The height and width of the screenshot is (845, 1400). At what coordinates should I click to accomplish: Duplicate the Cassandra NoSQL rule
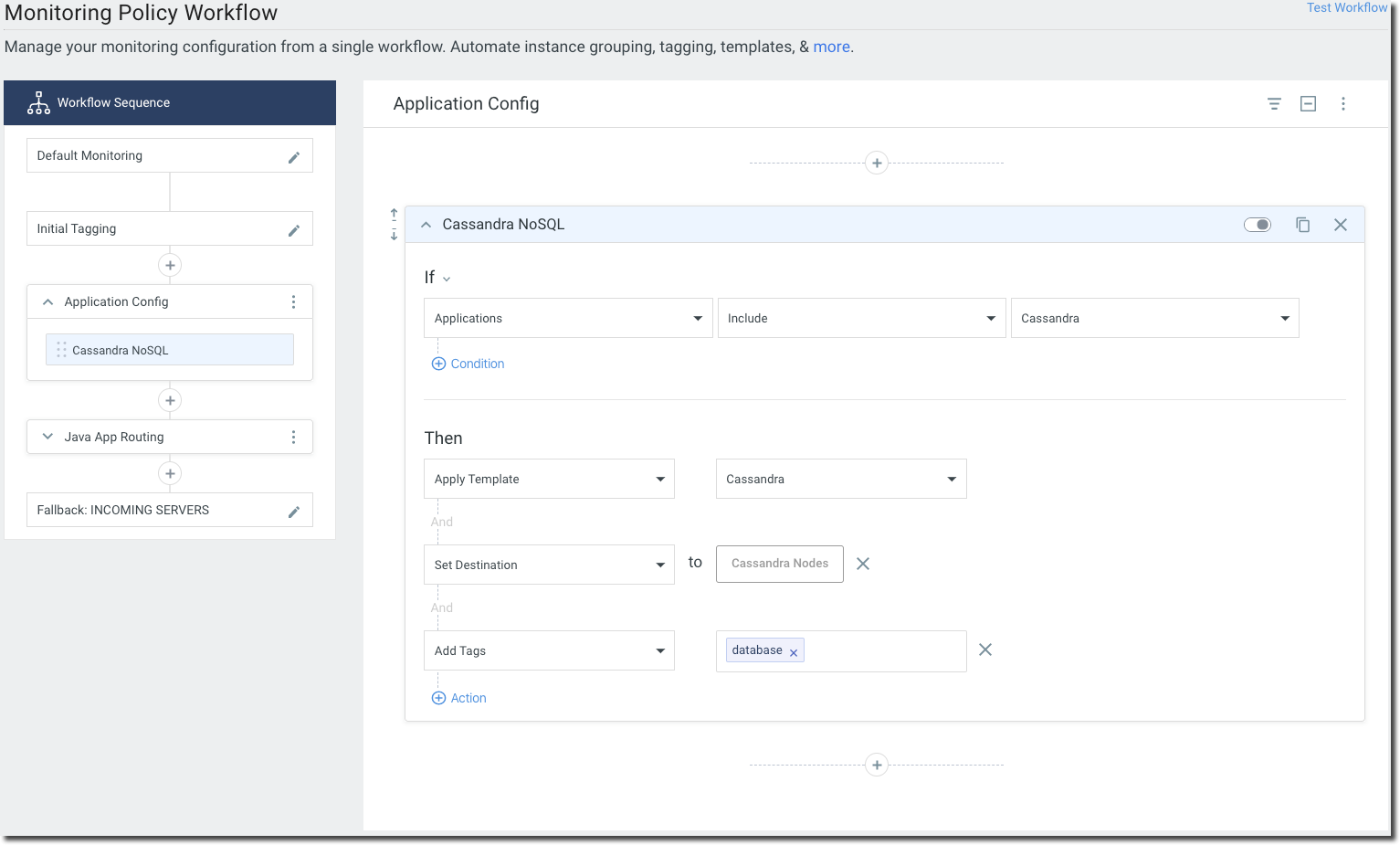(x=1302, y=225)
